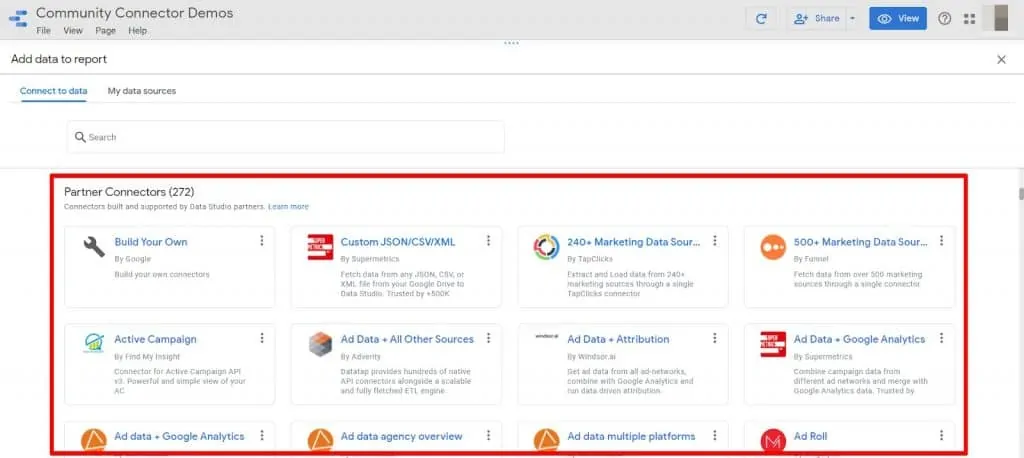Open the Data Studio home logo
This screenshot has width=1024, height=458.
pos(16,20)
